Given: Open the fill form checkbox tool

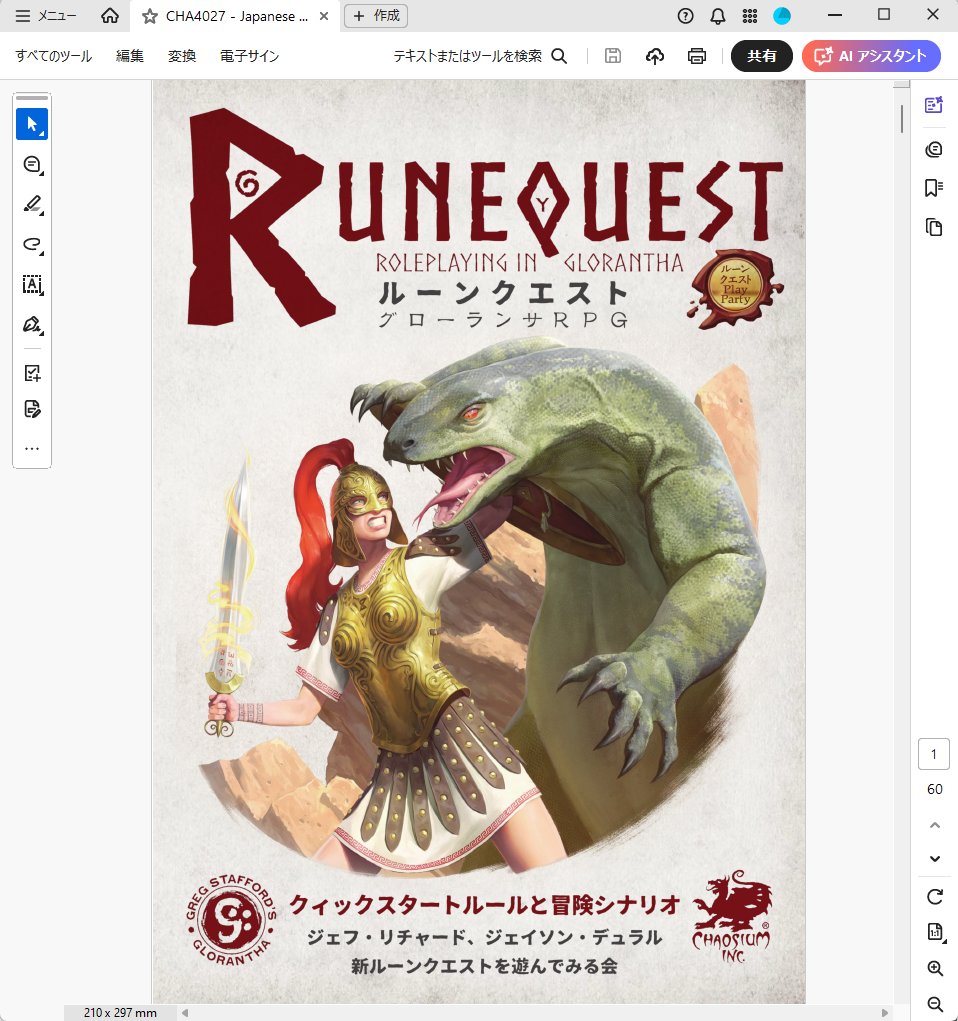Looking at the screenshot, I should (x=32, y=373).
